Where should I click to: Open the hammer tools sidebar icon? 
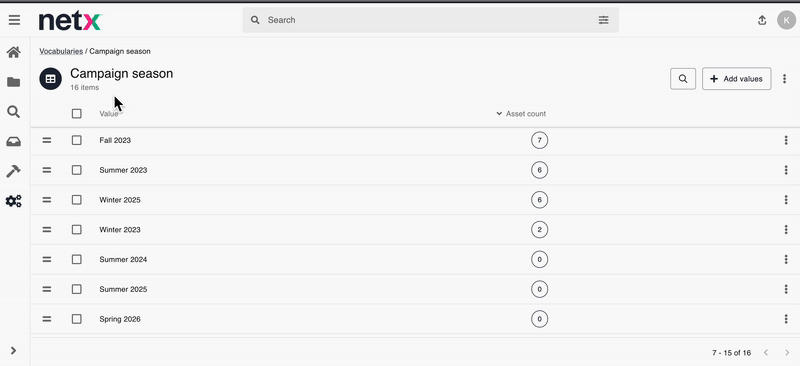[x=13, y=172]
